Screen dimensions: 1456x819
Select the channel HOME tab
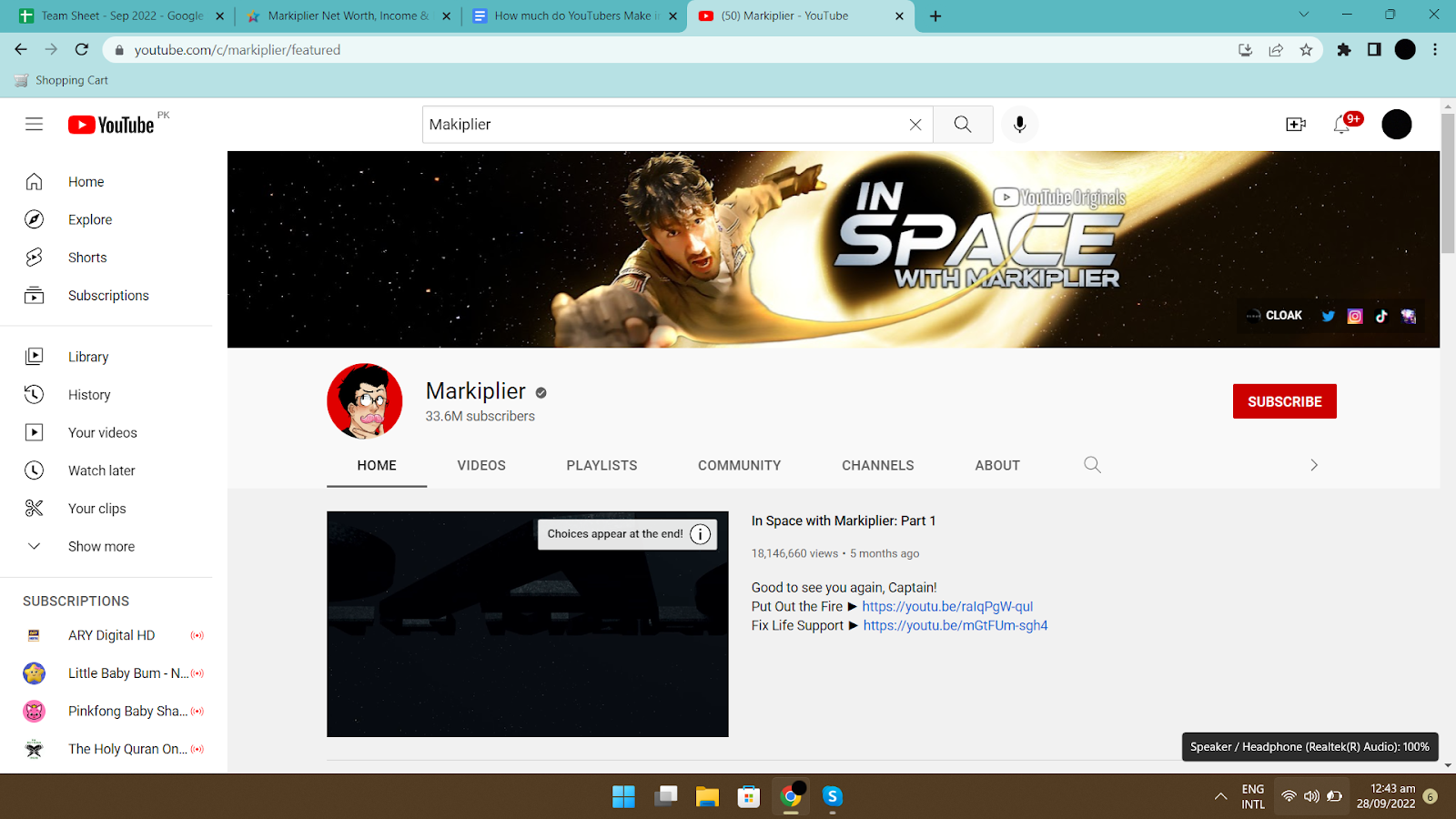(377, 465)
